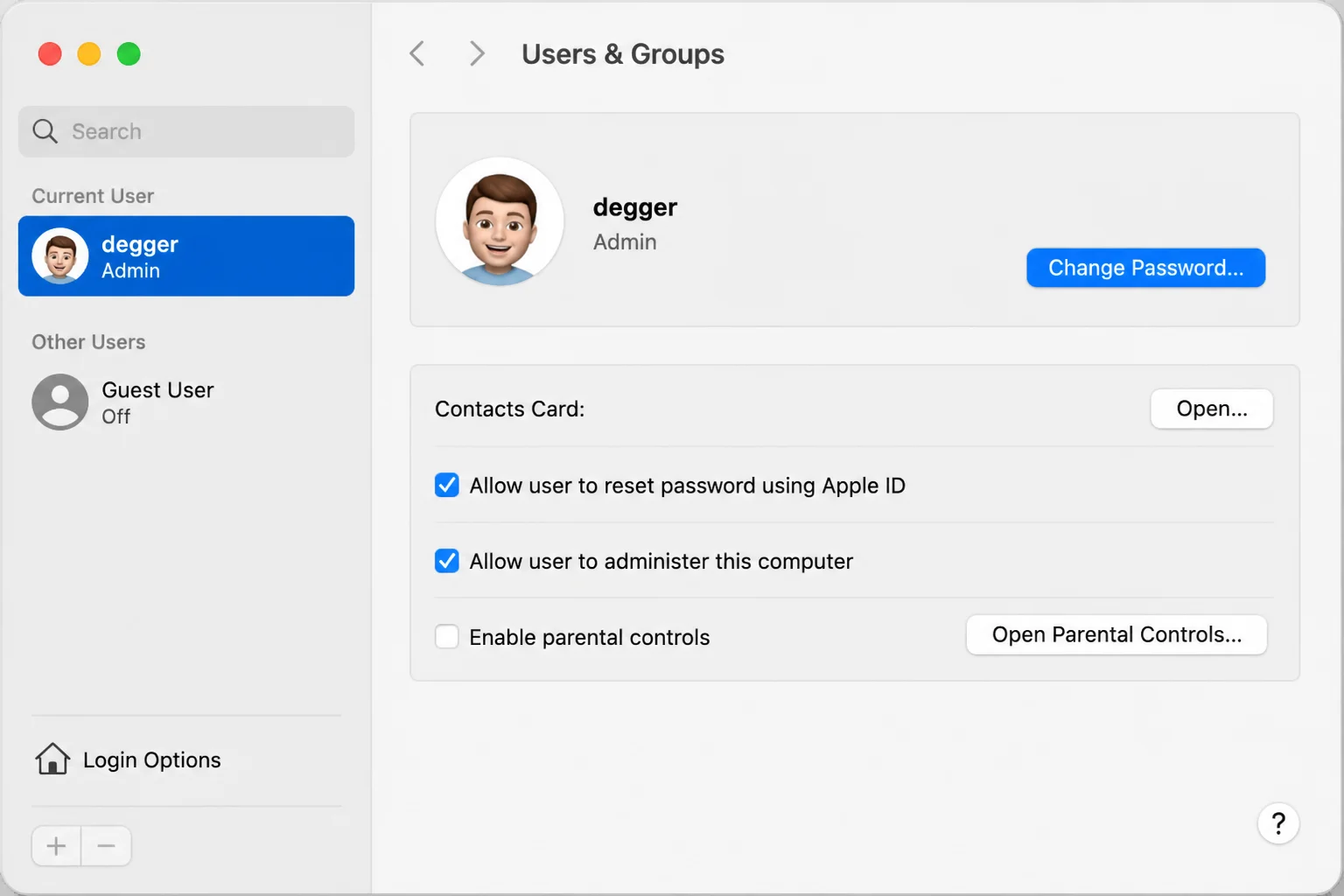The width and height of the screenshot is (1344, 896).
Task: Enable parental controls checkbox
Action: click(447, 636)
